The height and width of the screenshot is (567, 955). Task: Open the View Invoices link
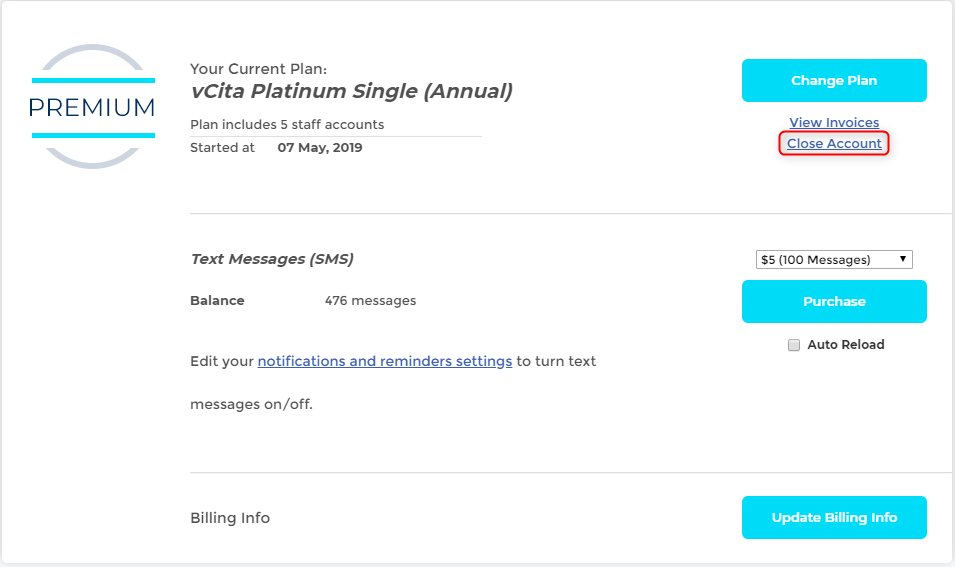(x=834, y=122)
